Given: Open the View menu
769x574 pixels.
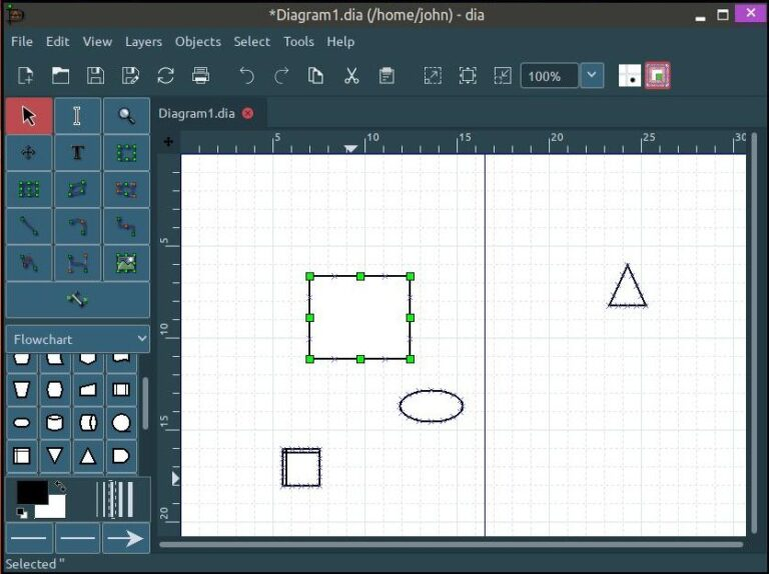Looking at the screenshot, I should (97, 42).
